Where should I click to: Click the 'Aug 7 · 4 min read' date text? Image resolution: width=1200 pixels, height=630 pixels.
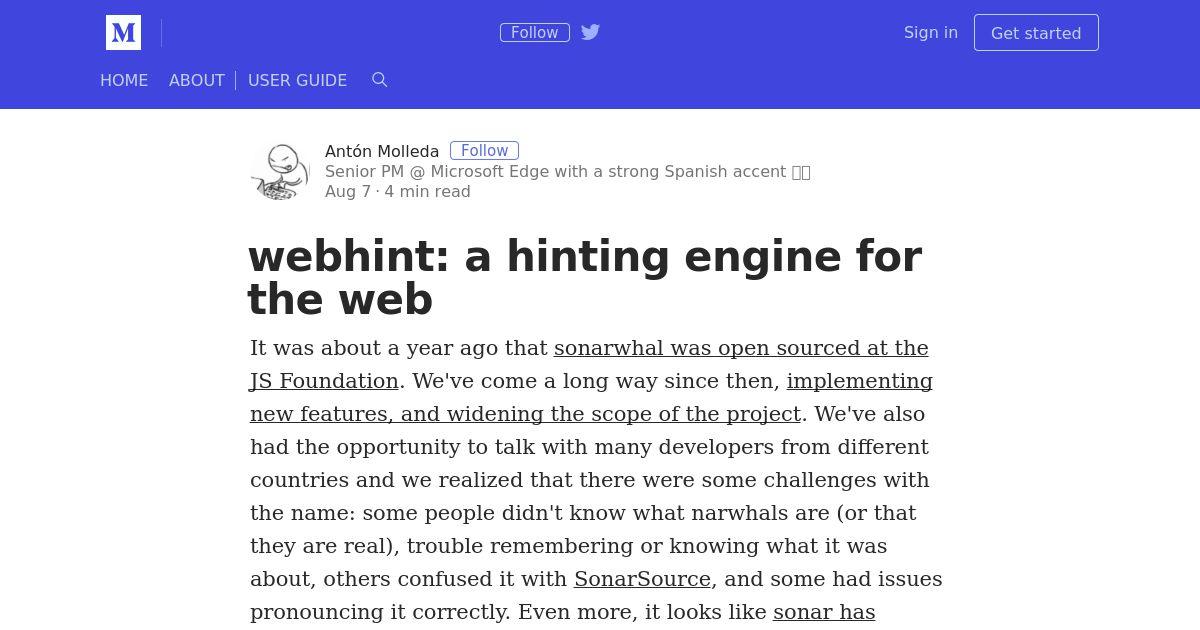coord(398,191)
